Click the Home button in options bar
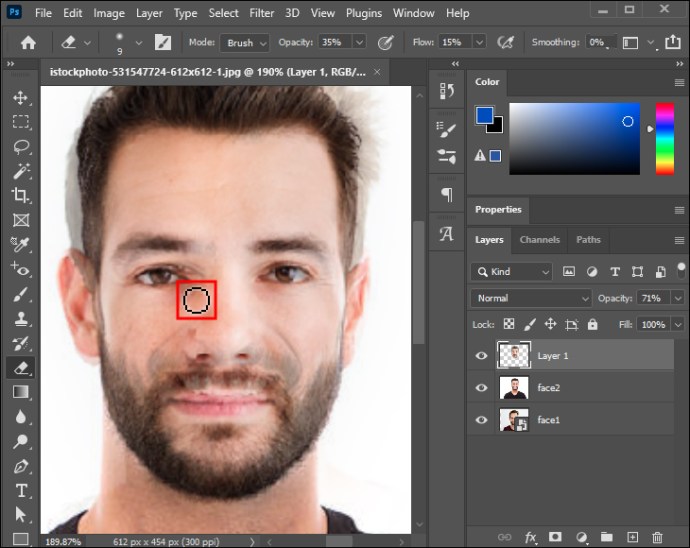The width and height of the screenshot is (690, 548). click(28, 43)
